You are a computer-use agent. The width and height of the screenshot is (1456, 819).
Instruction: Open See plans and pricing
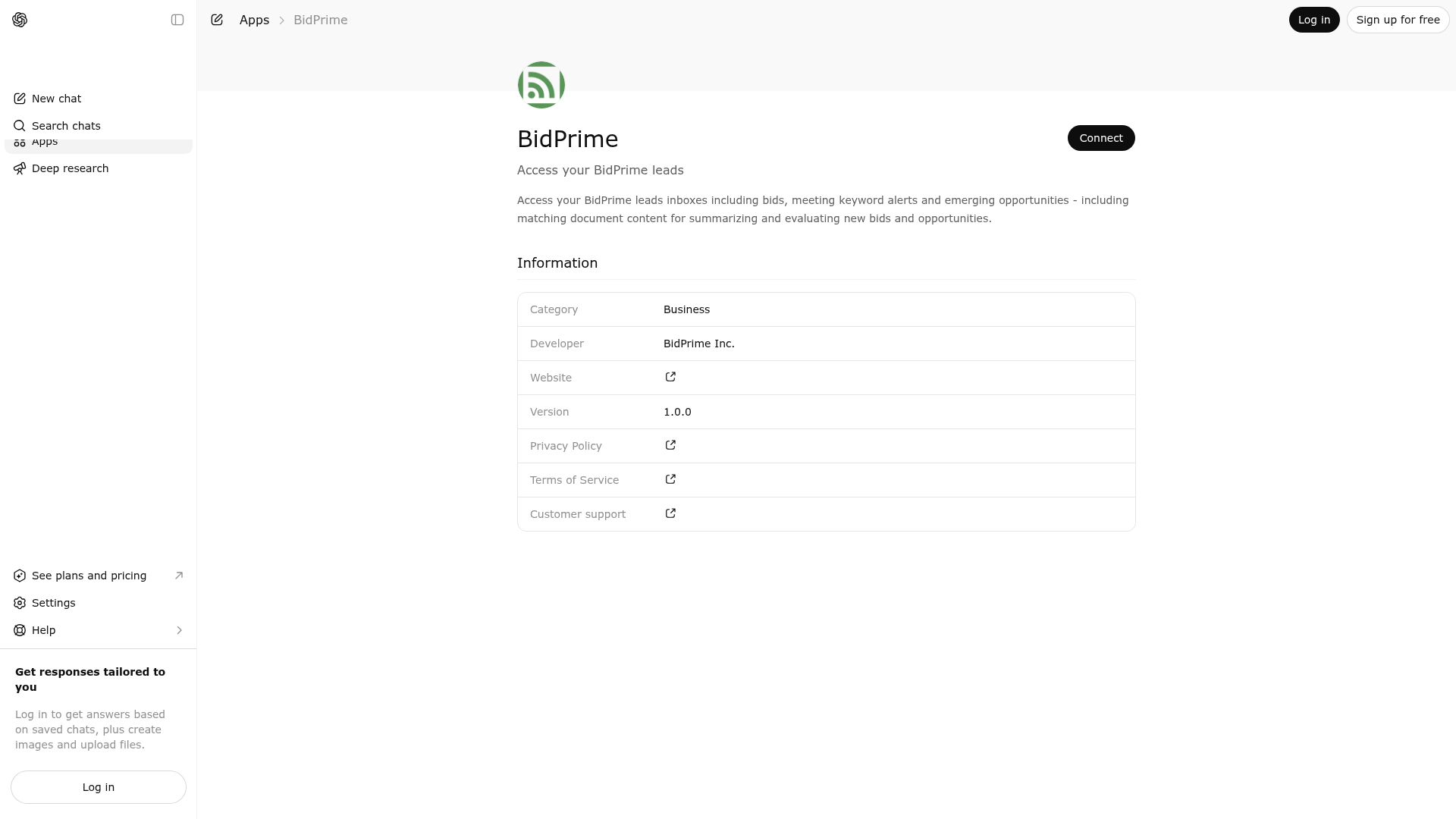[99, 576]
